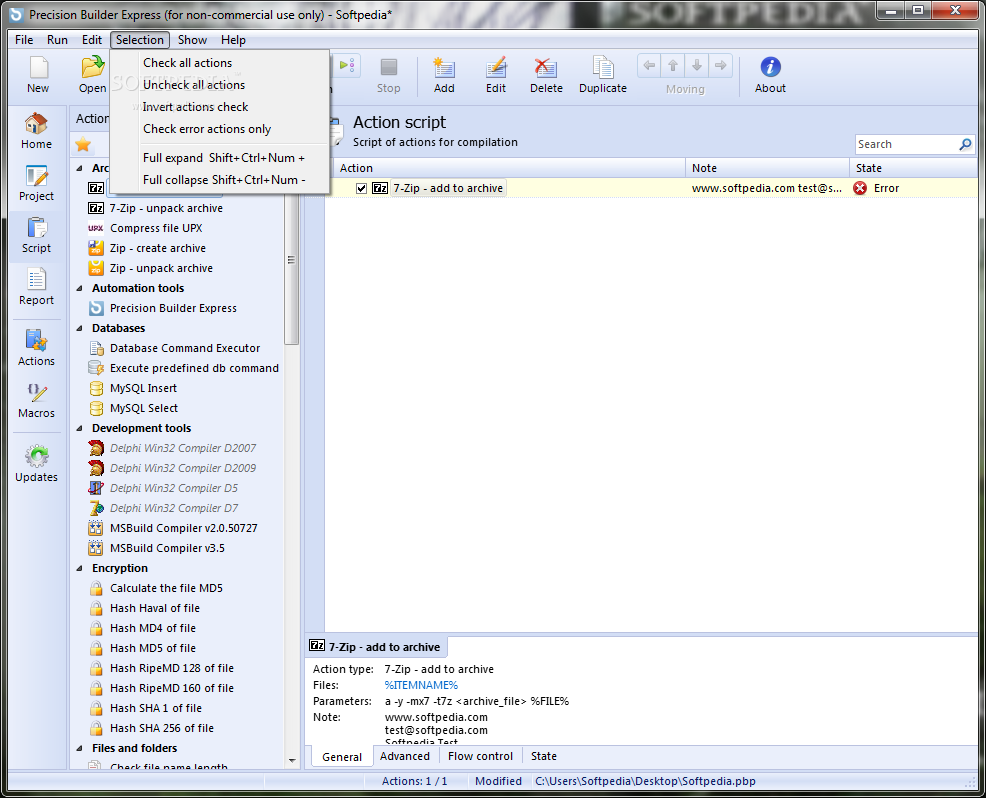Choose Full collapse menu entry
The height and width of the screenshot is (798, 986).
click(x=220, y=180)
